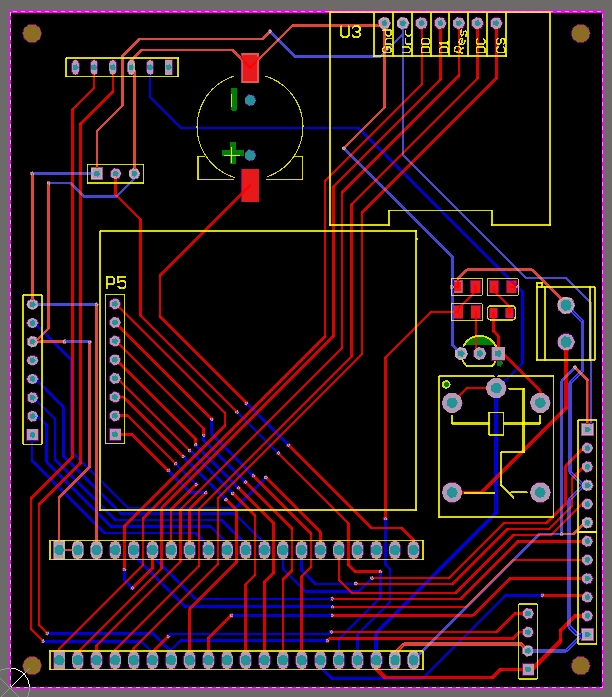
Task: Select the relay's top center pad
Action: tap(496, 388)
